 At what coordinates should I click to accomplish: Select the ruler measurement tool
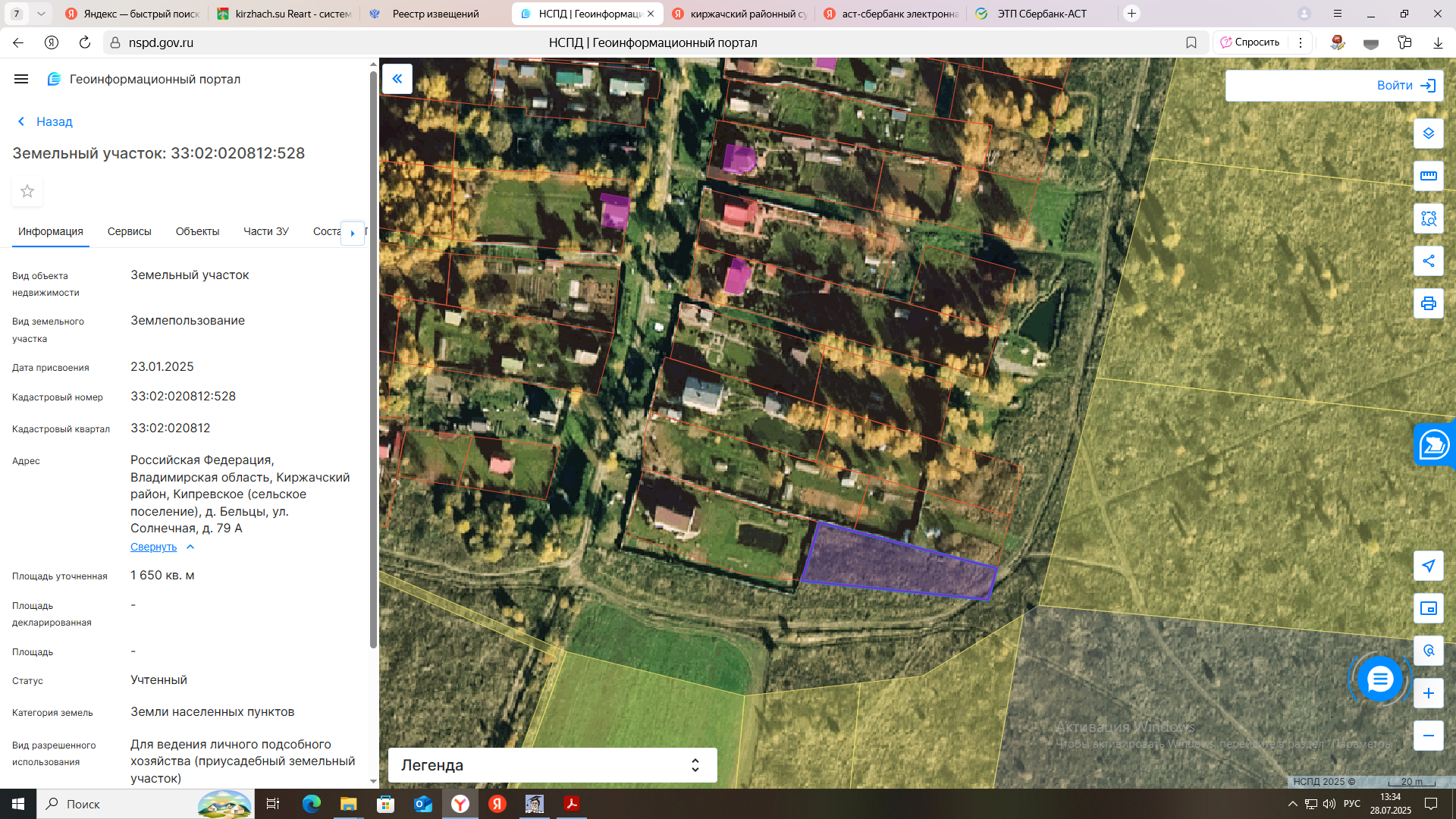[x=1428, y=176]
